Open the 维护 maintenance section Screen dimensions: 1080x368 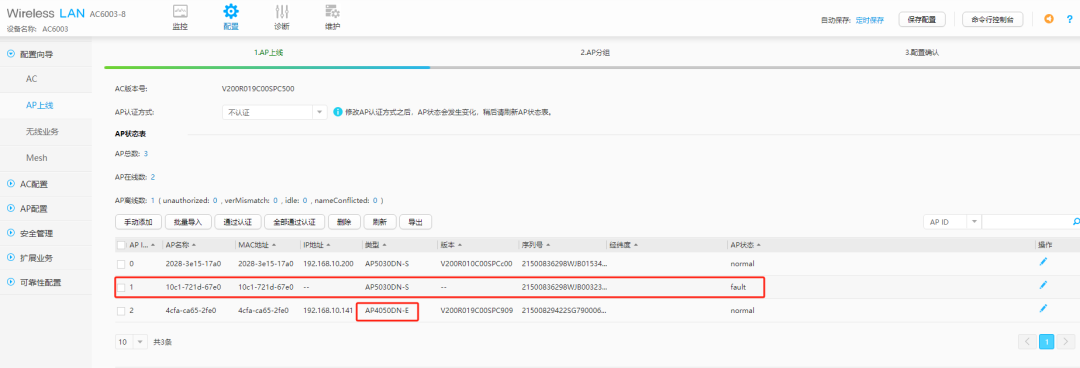click(x=332, y=17)
